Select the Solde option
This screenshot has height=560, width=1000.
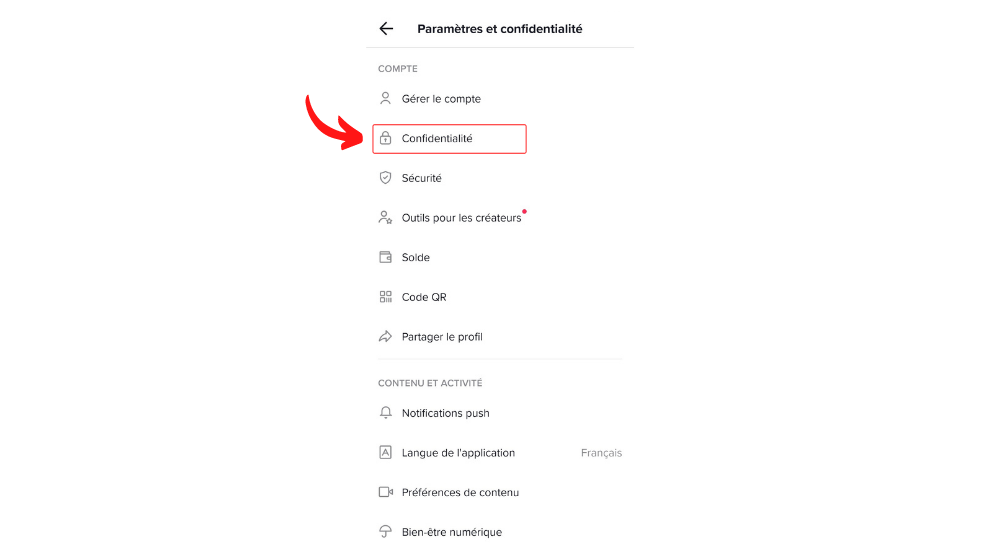tap(416, 257)
